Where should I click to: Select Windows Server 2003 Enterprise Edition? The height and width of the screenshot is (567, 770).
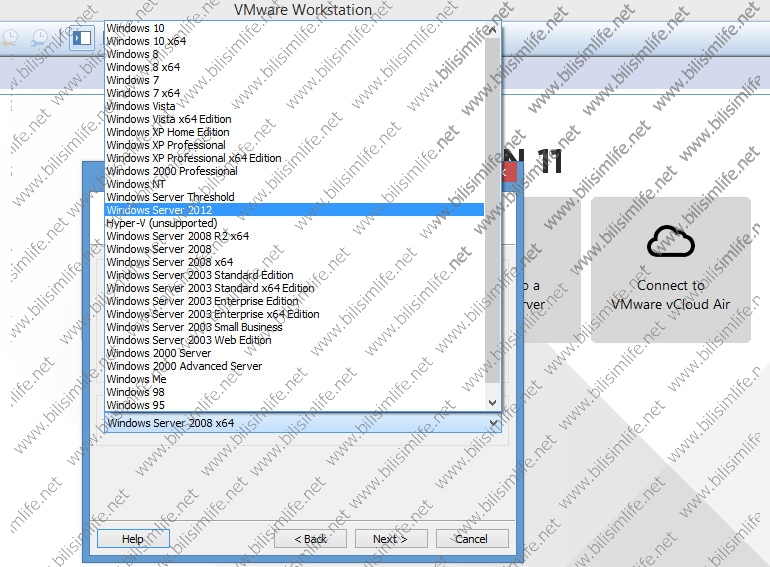294,301
